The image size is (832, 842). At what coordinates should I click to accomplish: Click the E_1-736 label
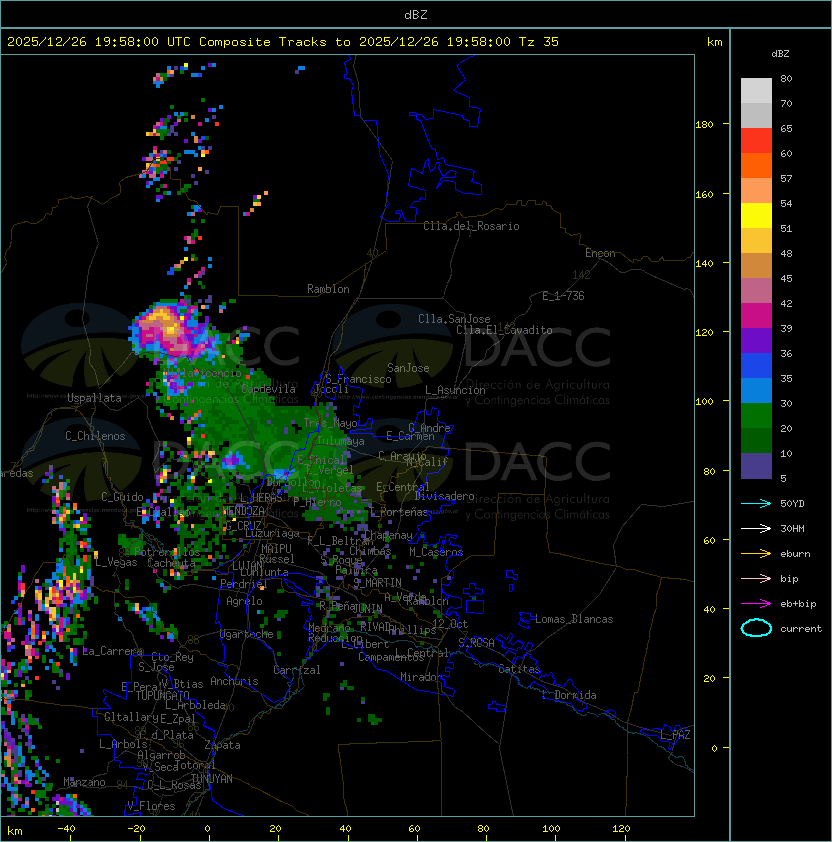[x=563, y=296]
